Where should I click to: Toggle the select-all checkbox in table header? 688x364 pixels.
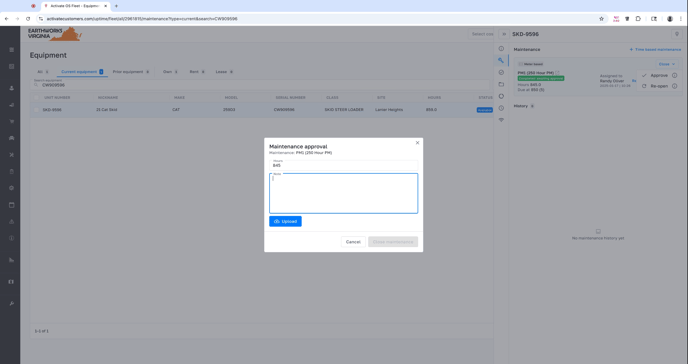tap(36, 97)
